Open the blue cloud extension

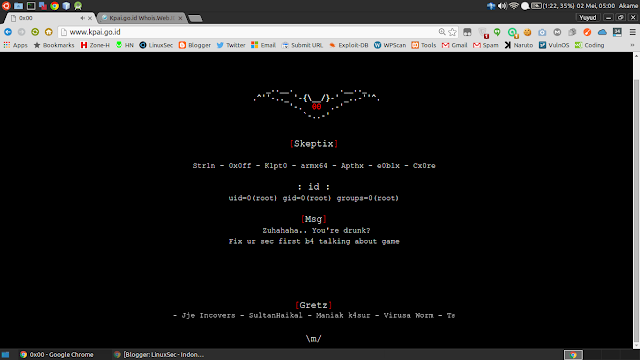point(602,32)
